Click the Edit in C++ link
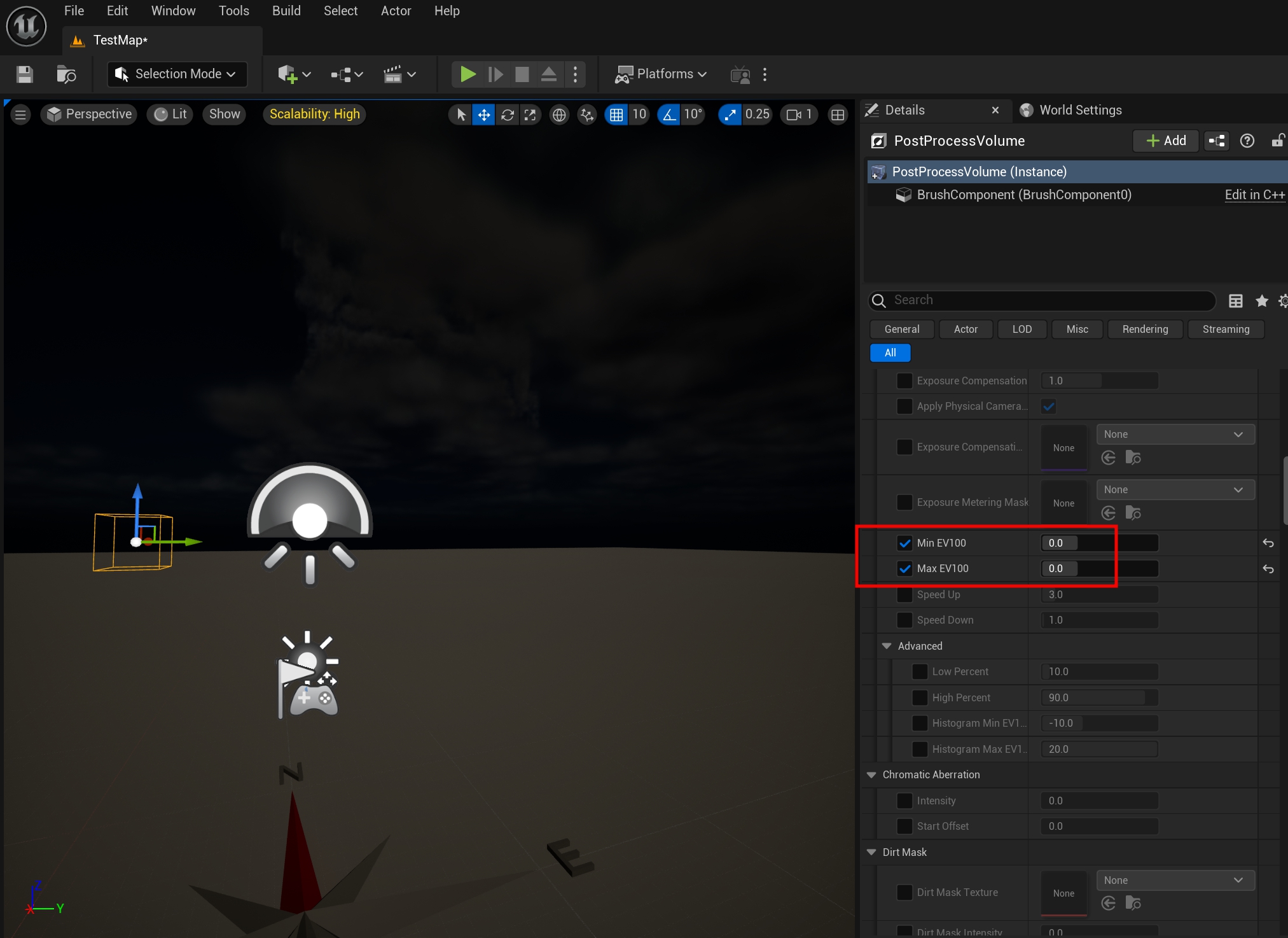This screenshot has height=938, width=1288. 1254,195
